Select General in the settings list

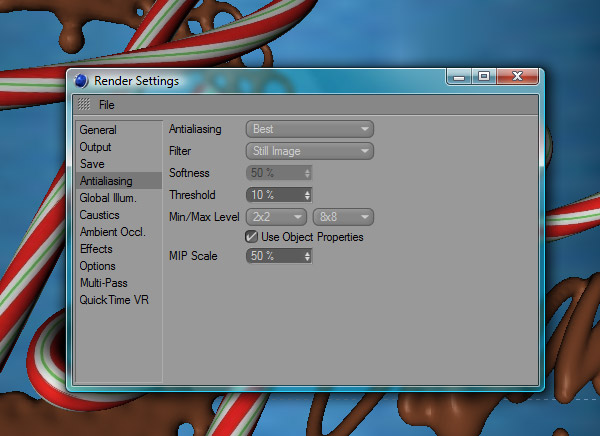[x=119, y=130]
